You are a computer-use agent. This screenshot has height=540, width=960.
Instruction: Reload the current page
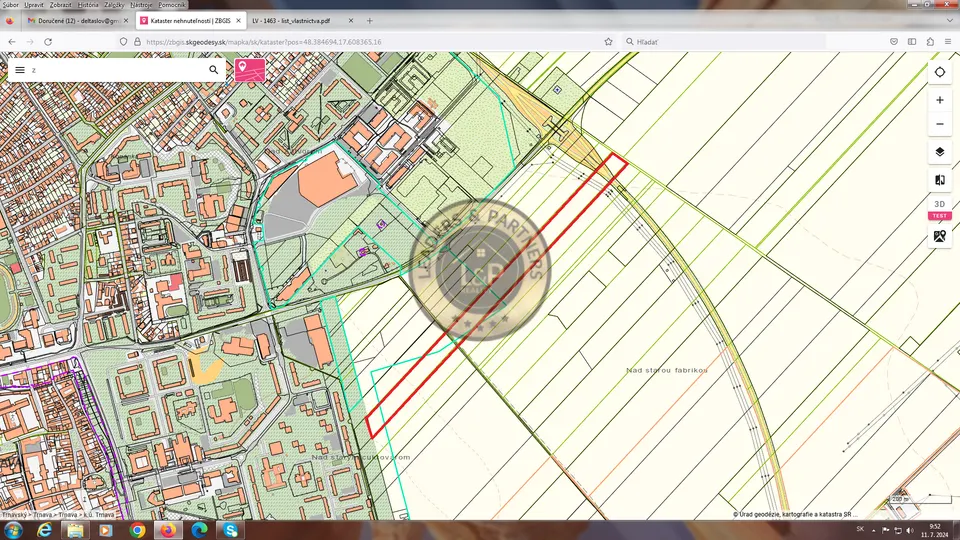tap(48, 42)
